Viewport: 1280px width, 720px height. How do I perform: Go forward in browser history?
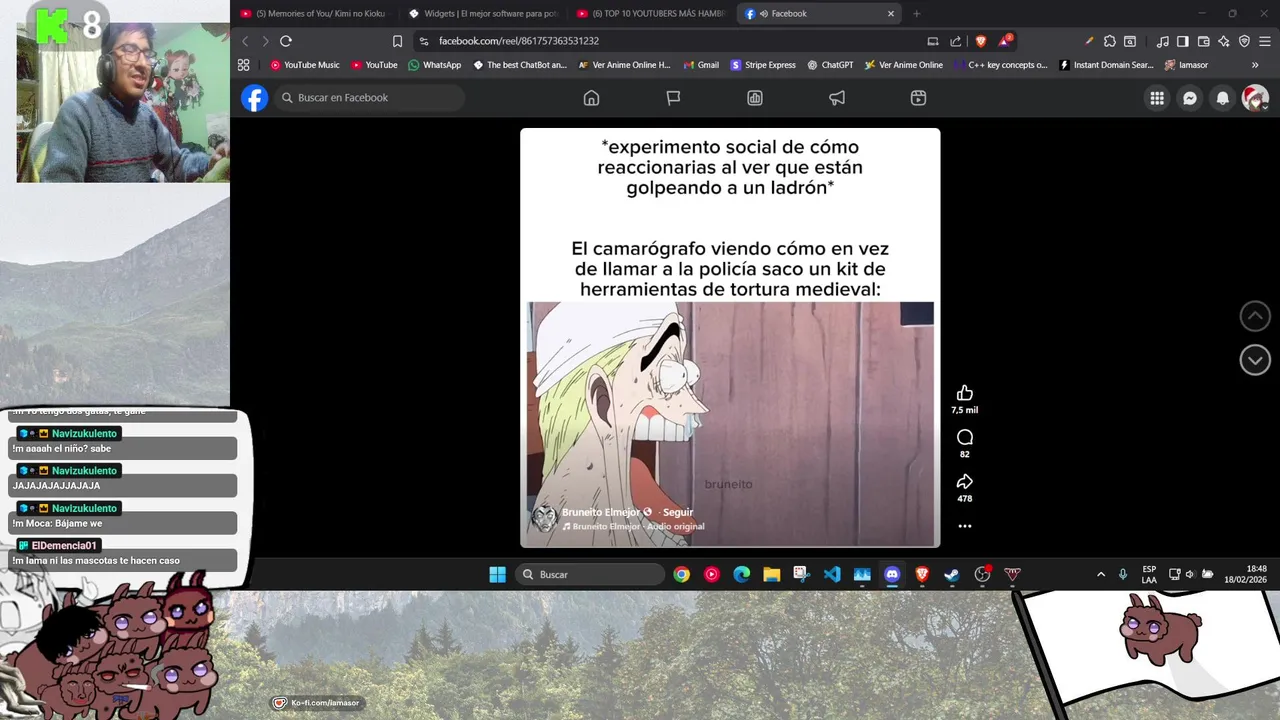pos(265,41)
